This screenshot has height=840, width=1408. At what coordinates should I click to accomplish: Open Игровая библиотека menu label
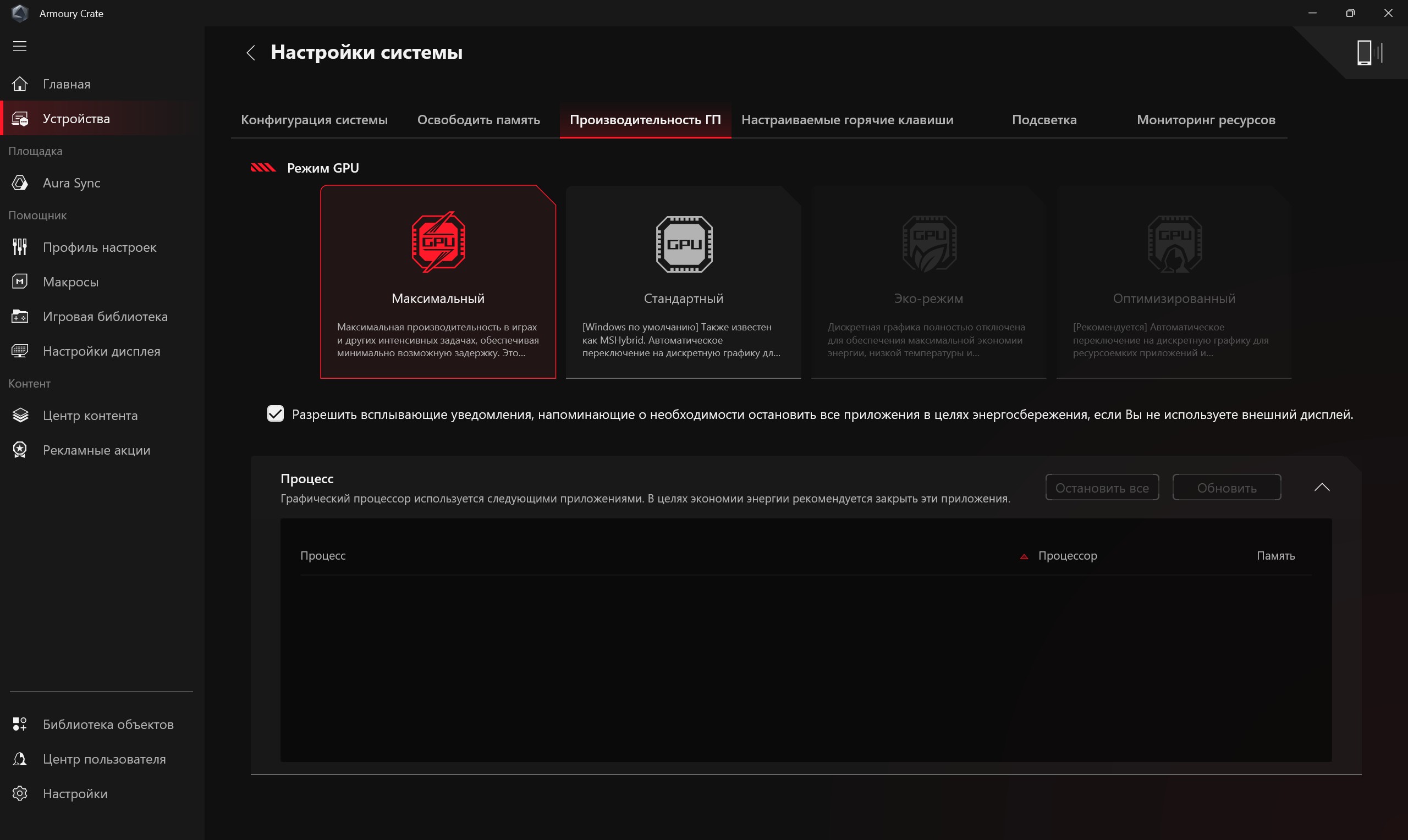pos(105,317)
